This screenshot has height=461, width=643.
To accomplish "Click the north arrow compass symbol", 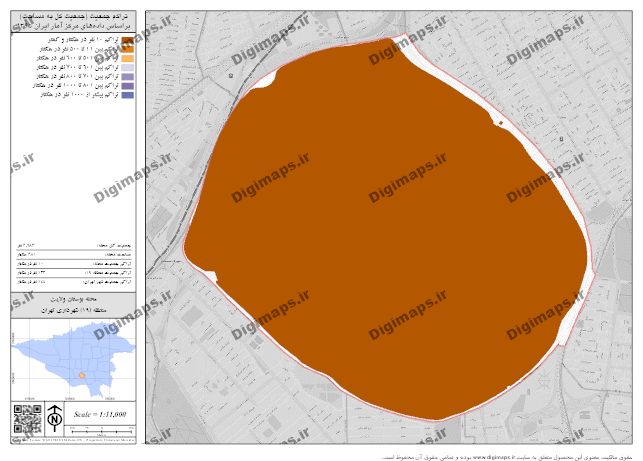I will click(x=55, y=418).
